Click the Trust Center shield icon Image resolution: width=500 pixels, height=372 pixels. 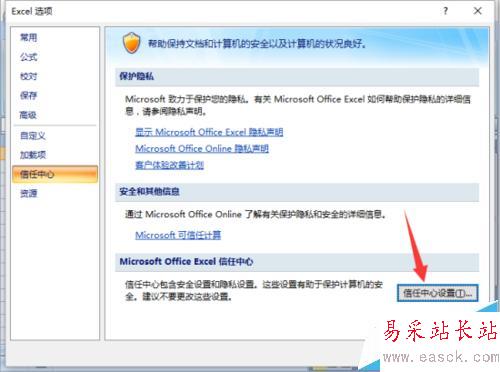[132, 43]
